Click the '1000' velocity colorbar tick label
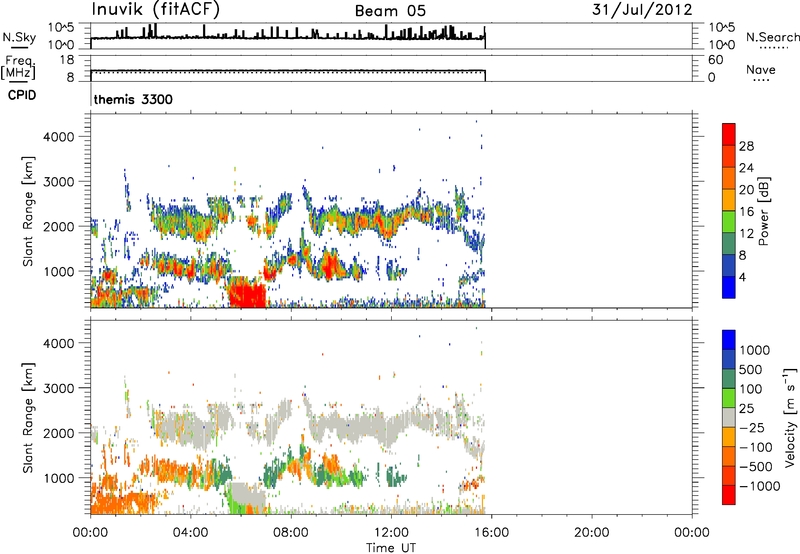This screenshot has width=800, height=554. click(755, 350)
